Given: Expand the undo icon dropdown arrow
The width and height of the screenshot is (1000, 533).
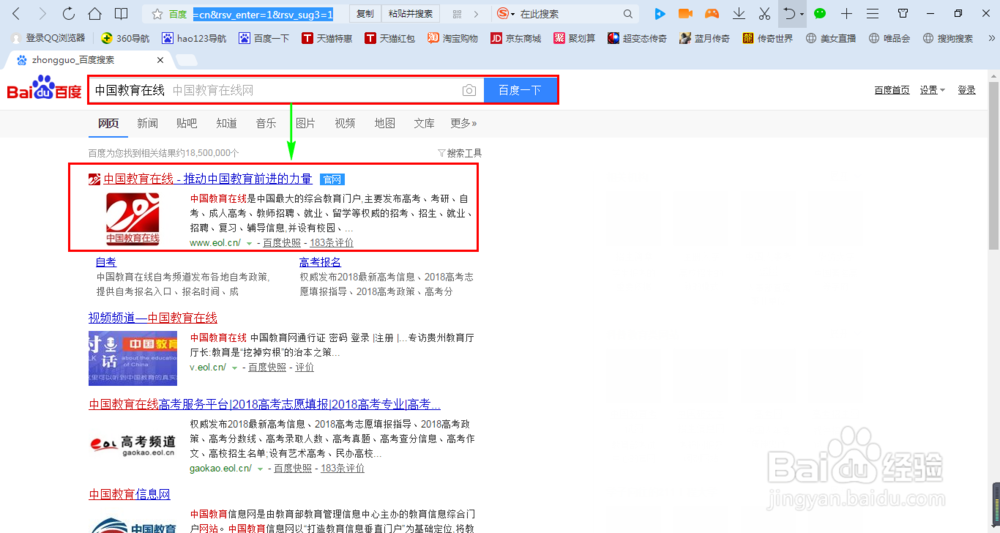Looking at the screenshot, I should pos(802,15).
